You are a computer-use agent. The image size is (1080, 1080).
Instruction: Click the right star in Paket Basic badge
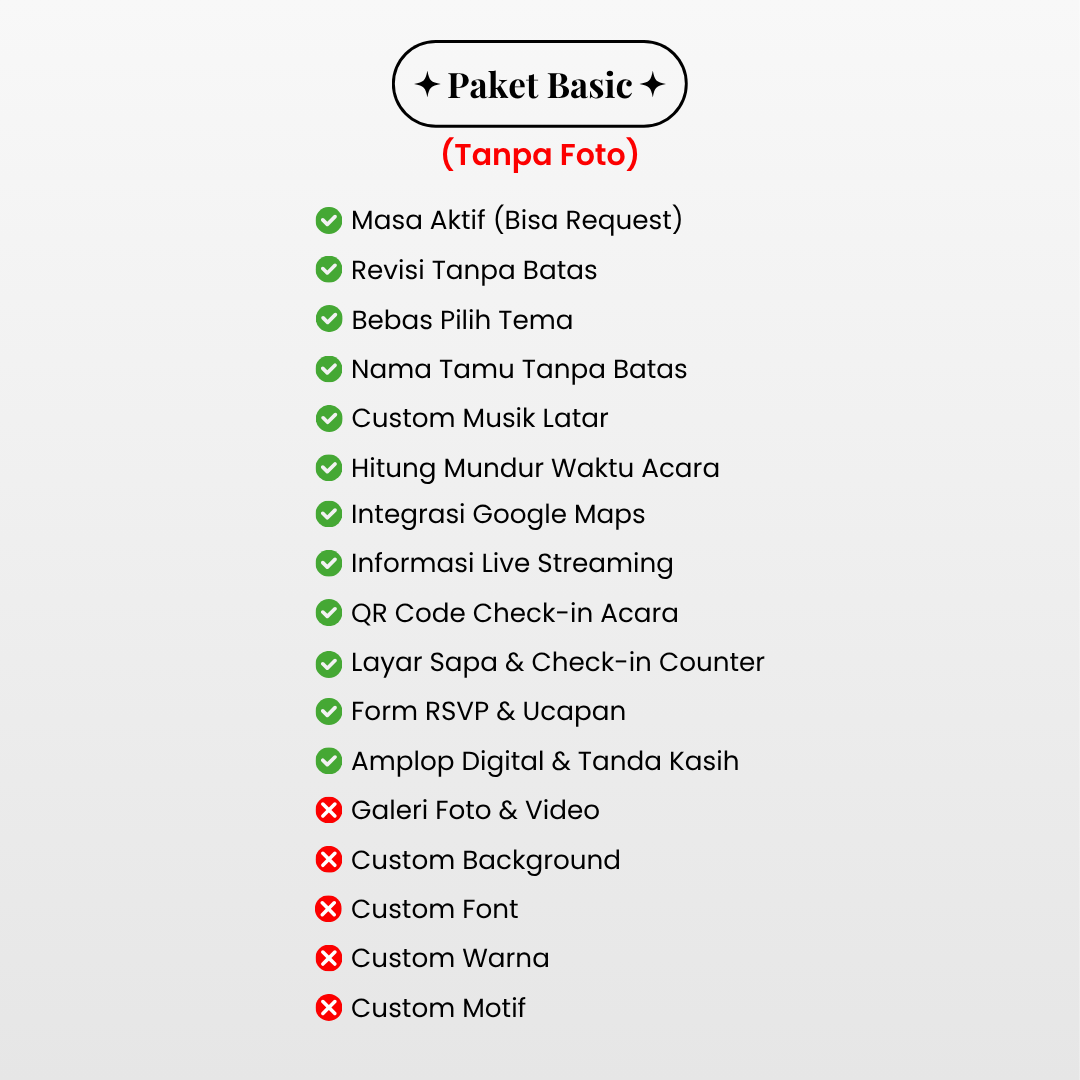(x=652, y=85)
